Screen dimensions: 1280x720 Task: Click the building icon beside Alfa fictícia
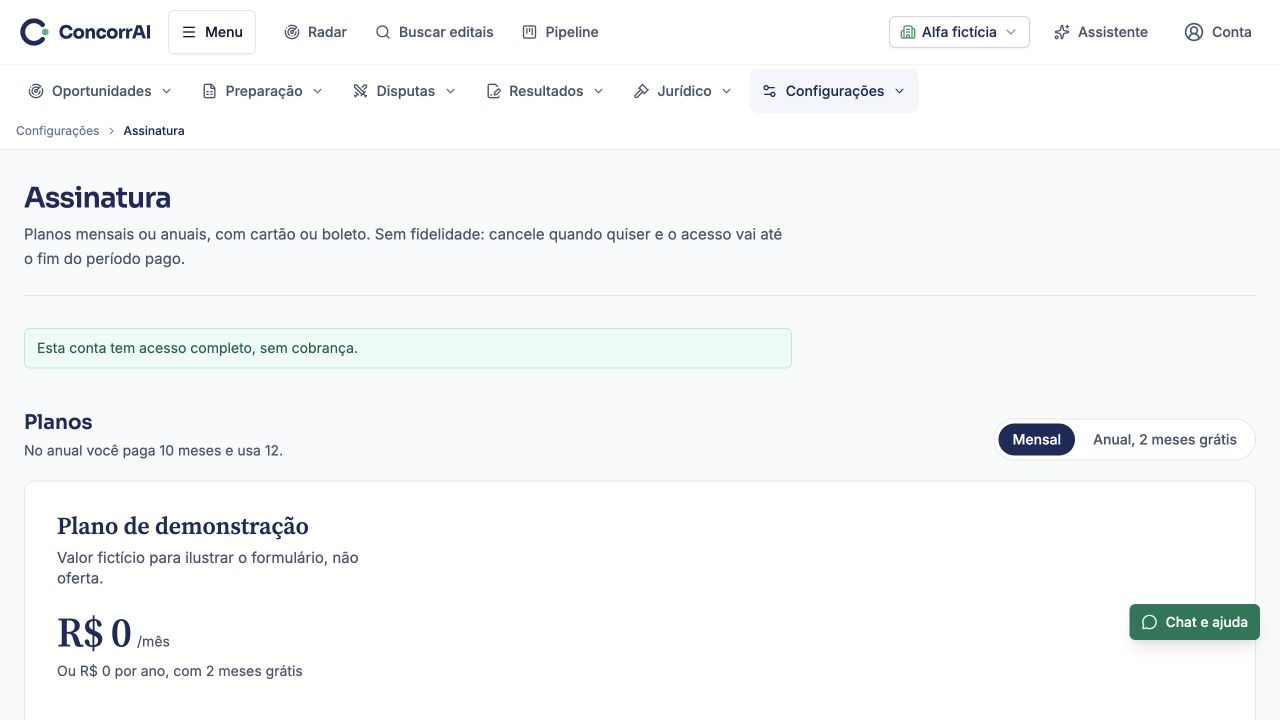(x=908, y=32)
